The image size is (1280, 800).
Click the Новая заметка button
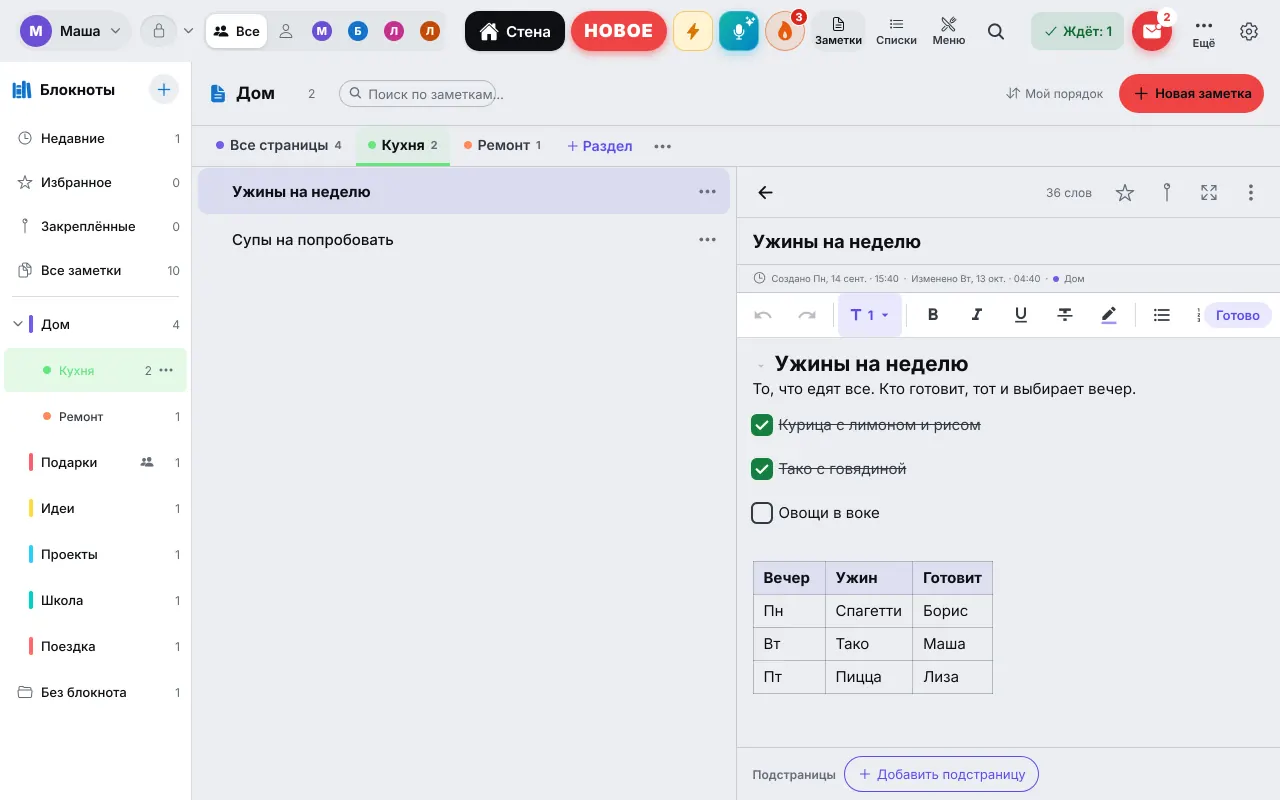(1191, 93)
